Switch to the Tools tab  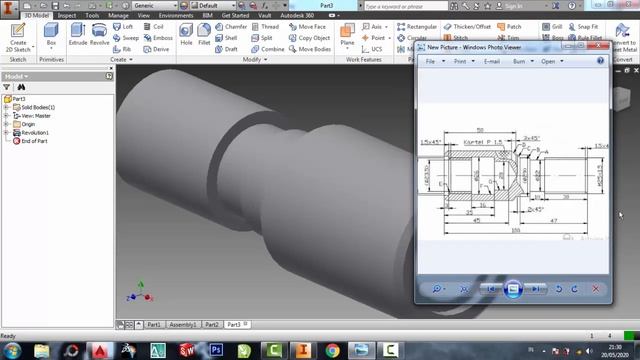tap(92, 16)
